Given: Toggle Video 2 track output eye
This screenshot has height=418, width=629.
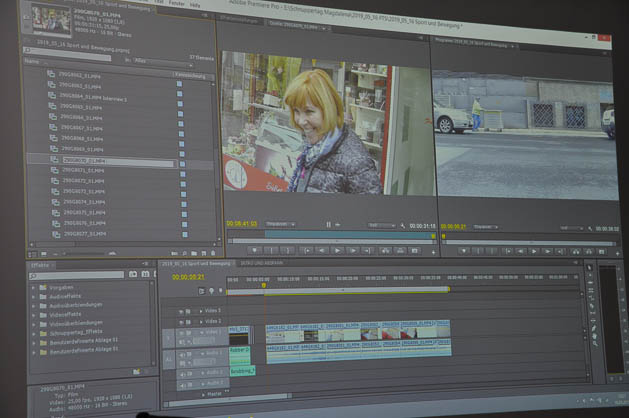Looking at the screenshot, I should point(181,322).
